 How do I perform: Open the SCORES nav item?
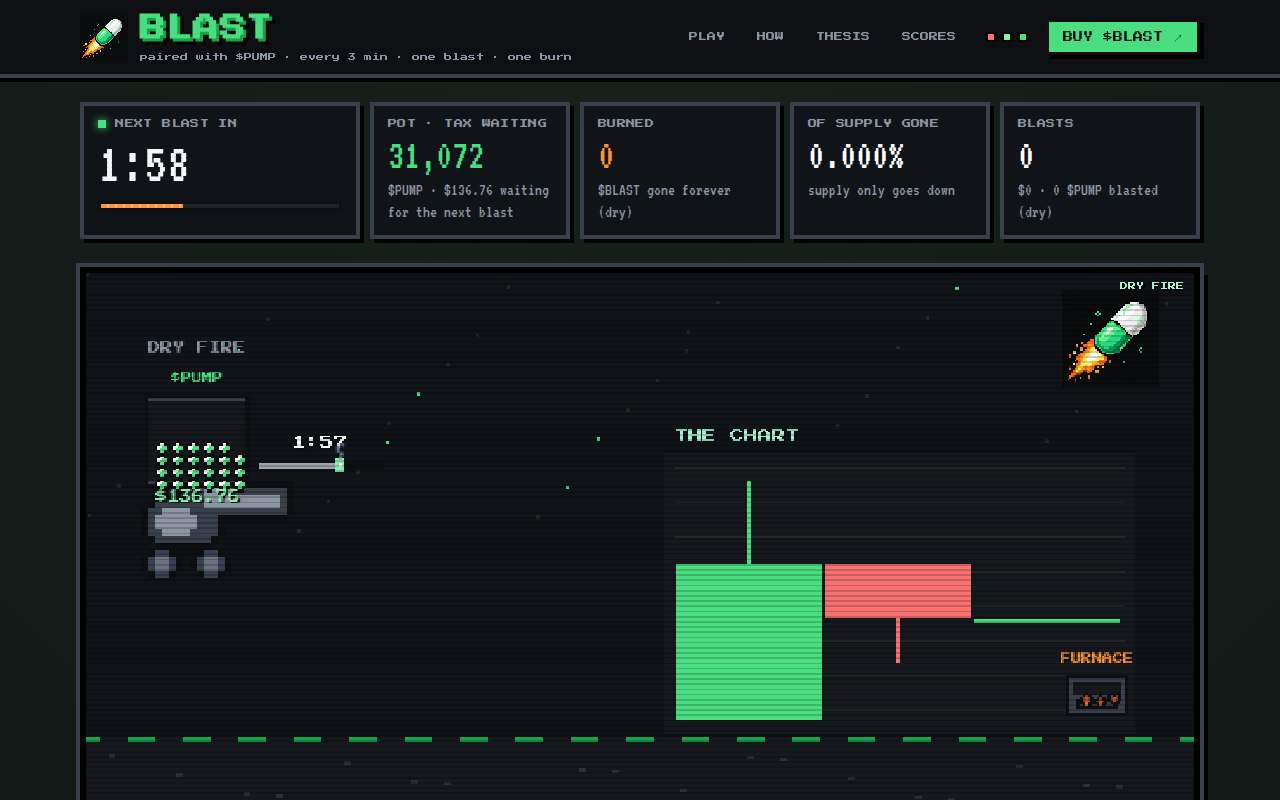pyautogui.click(x=928, y=36)
